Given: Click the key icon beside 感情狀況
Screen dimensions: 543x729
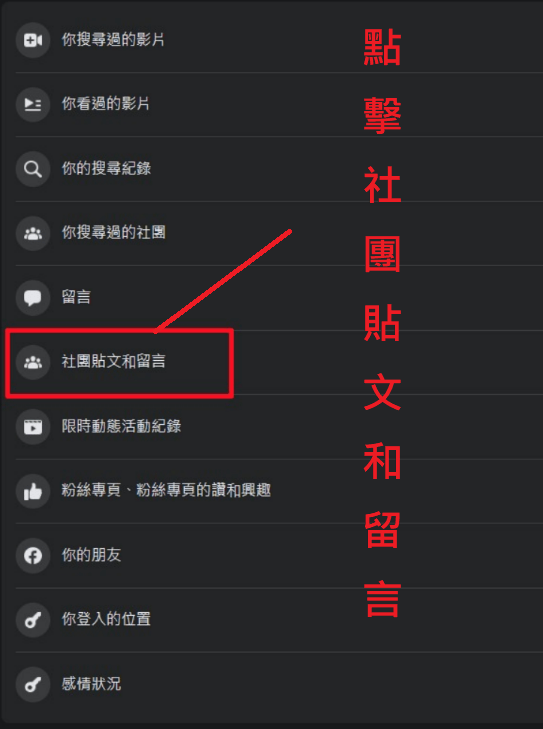Looking at the screenshot, I should [33, 684].
